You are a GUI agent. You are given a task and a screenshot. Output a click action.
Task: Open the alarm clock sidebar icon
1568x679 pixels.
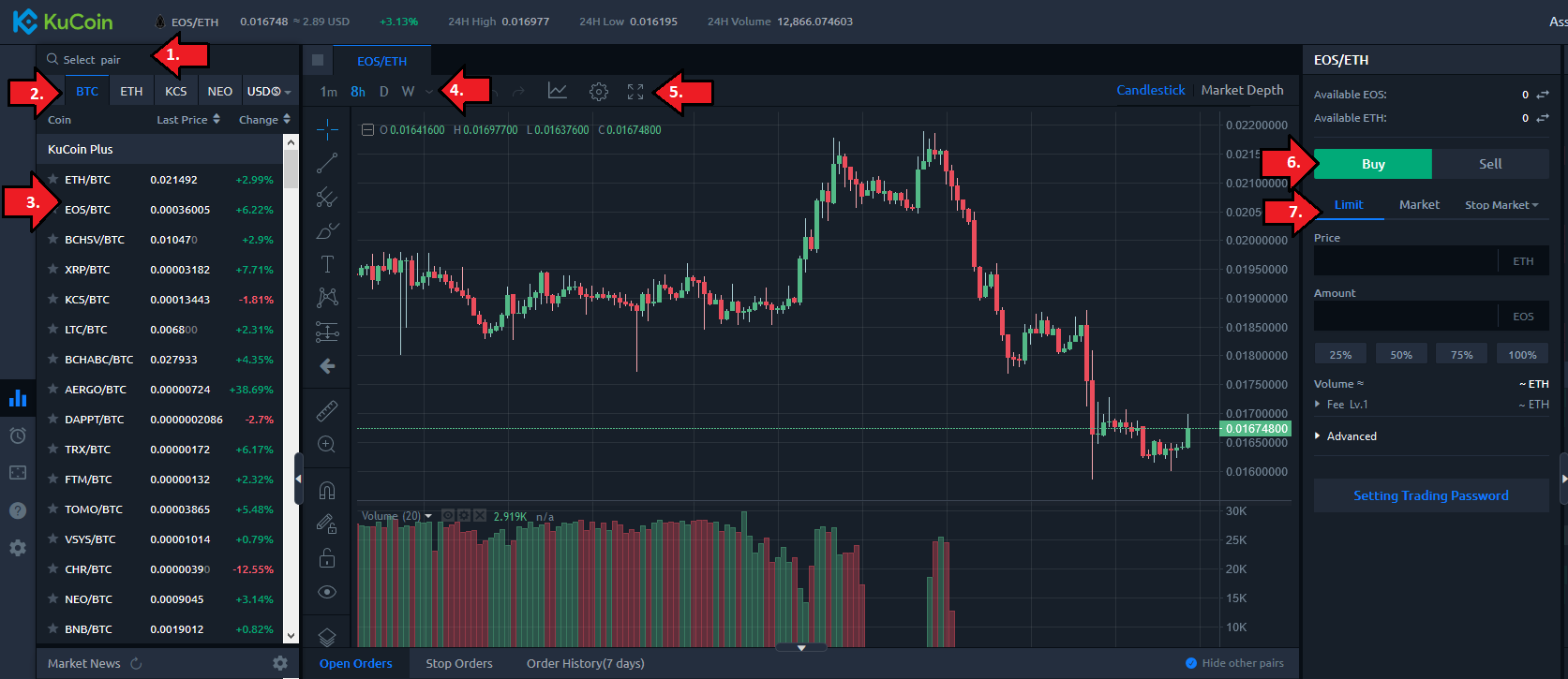click(18, 435)
